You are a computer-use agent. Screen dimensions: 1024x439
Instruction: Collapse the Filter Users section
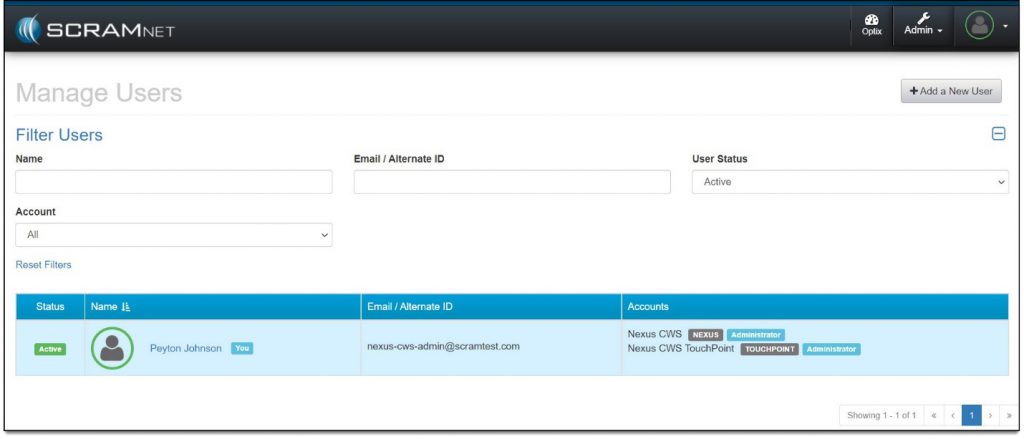tap(997, 134)
